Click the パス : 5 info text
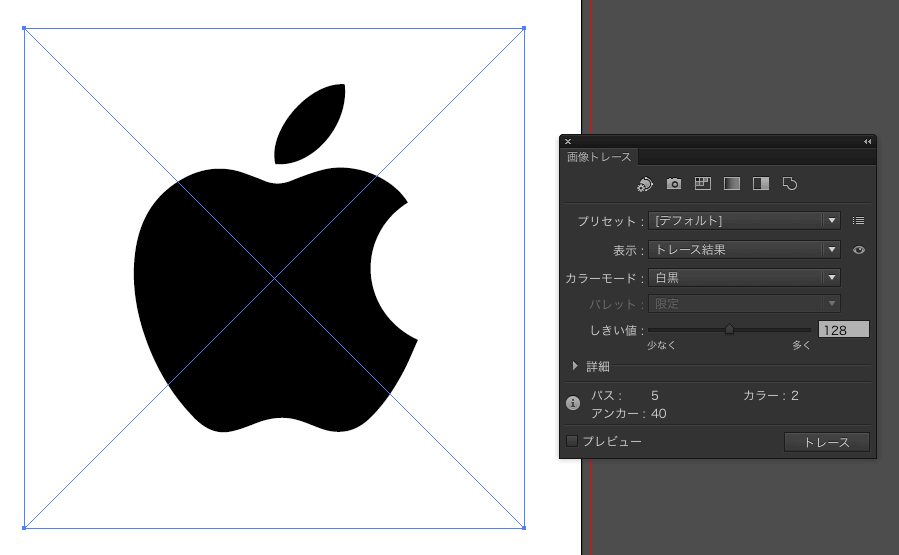 click(625, 396)
